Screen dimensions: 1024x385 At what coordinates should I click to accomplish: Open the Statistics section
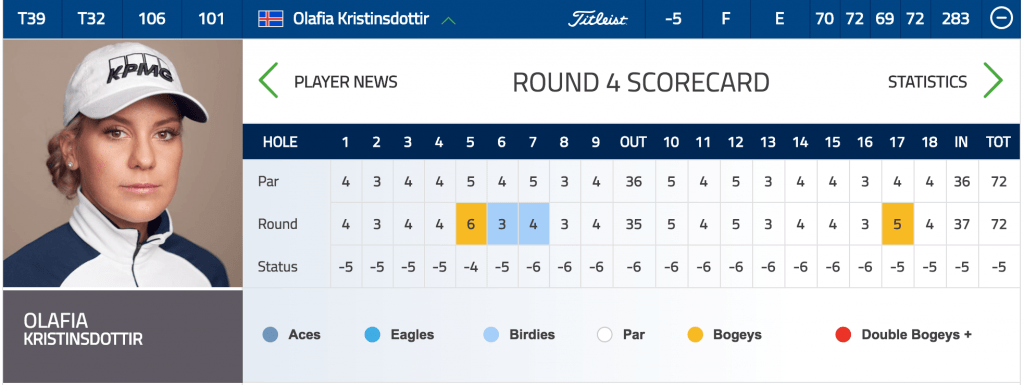pos(927,82)
